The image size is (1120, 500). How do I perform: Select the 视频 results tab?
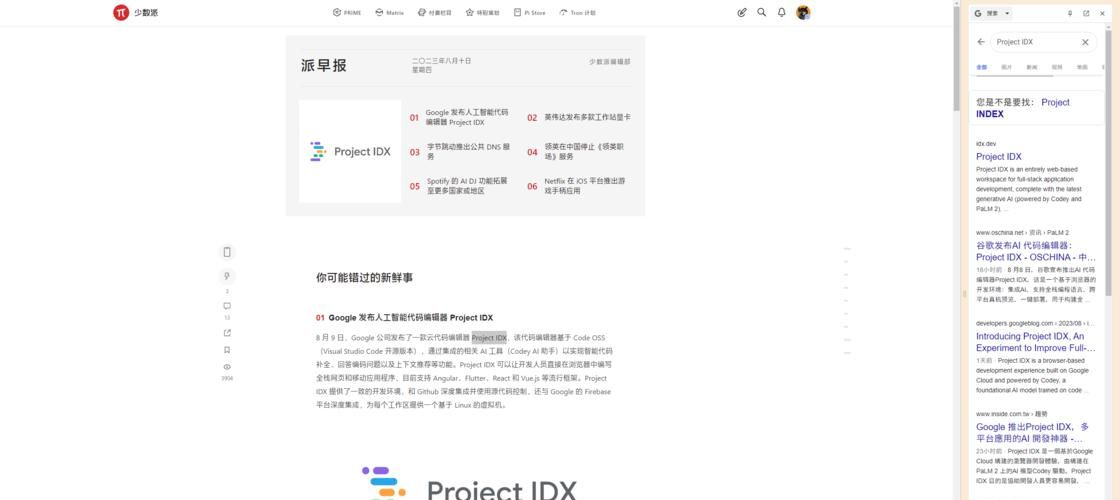(x=1056, y=67)
